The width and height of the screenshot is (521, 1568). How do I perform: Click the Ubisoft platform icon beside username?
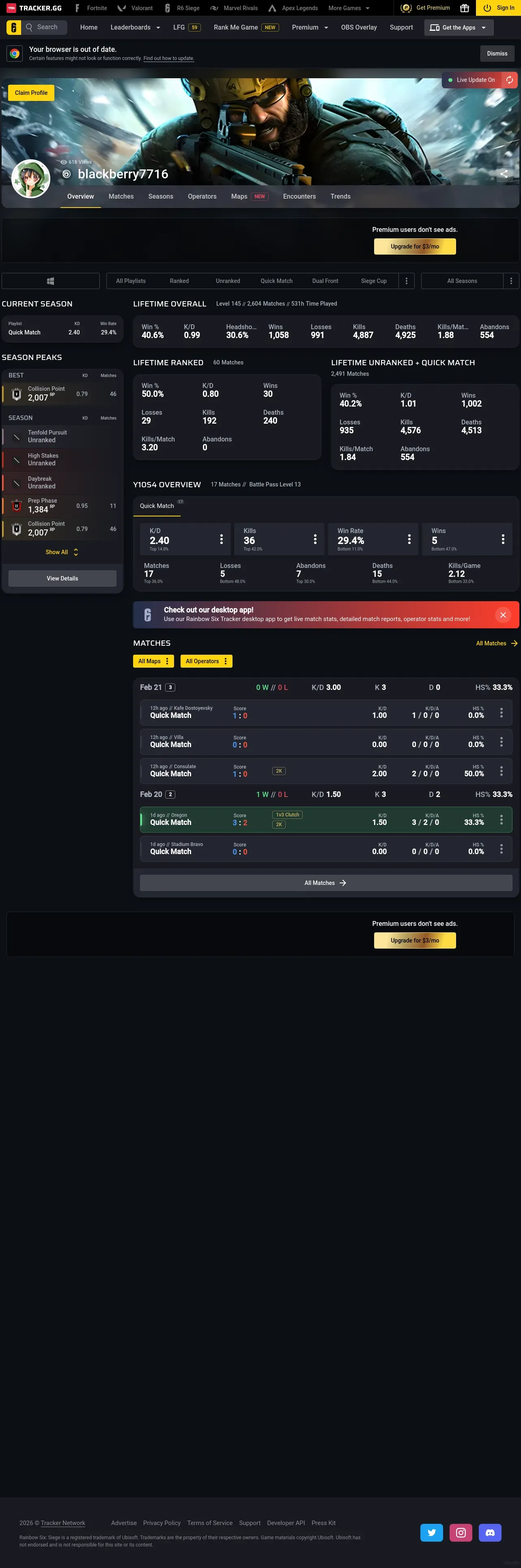point(67,174)
